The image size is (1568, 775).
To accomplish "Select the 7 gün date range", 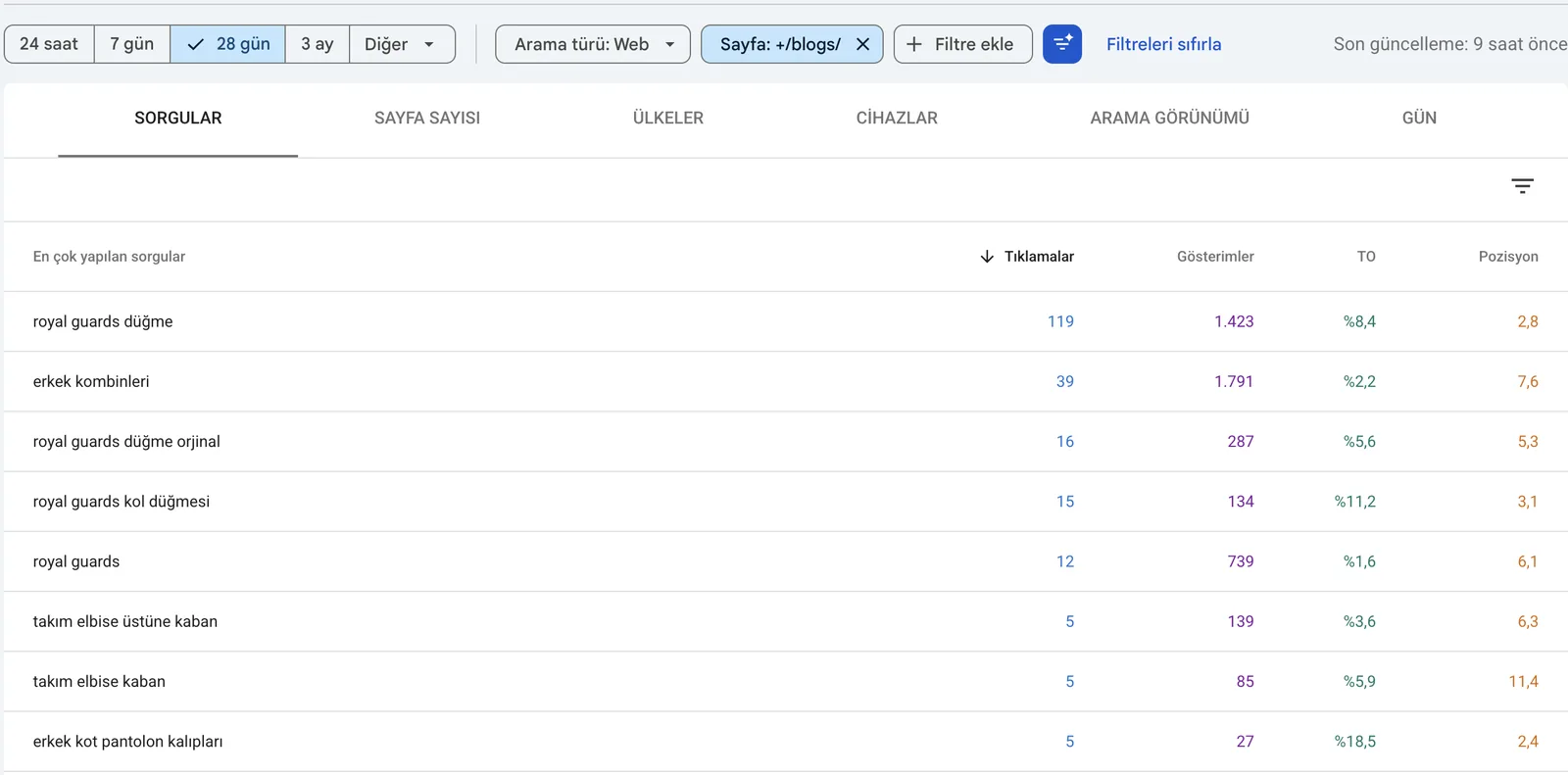I will coord(132,44).
